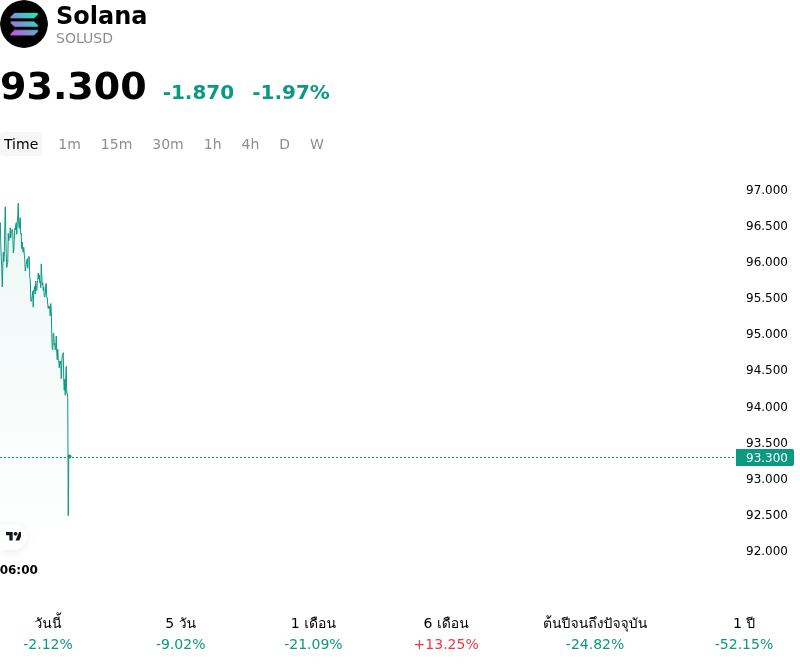Click the 06:00 time axis label
Viewport: 800px width, 664px height.
click(x=19, y=570)
